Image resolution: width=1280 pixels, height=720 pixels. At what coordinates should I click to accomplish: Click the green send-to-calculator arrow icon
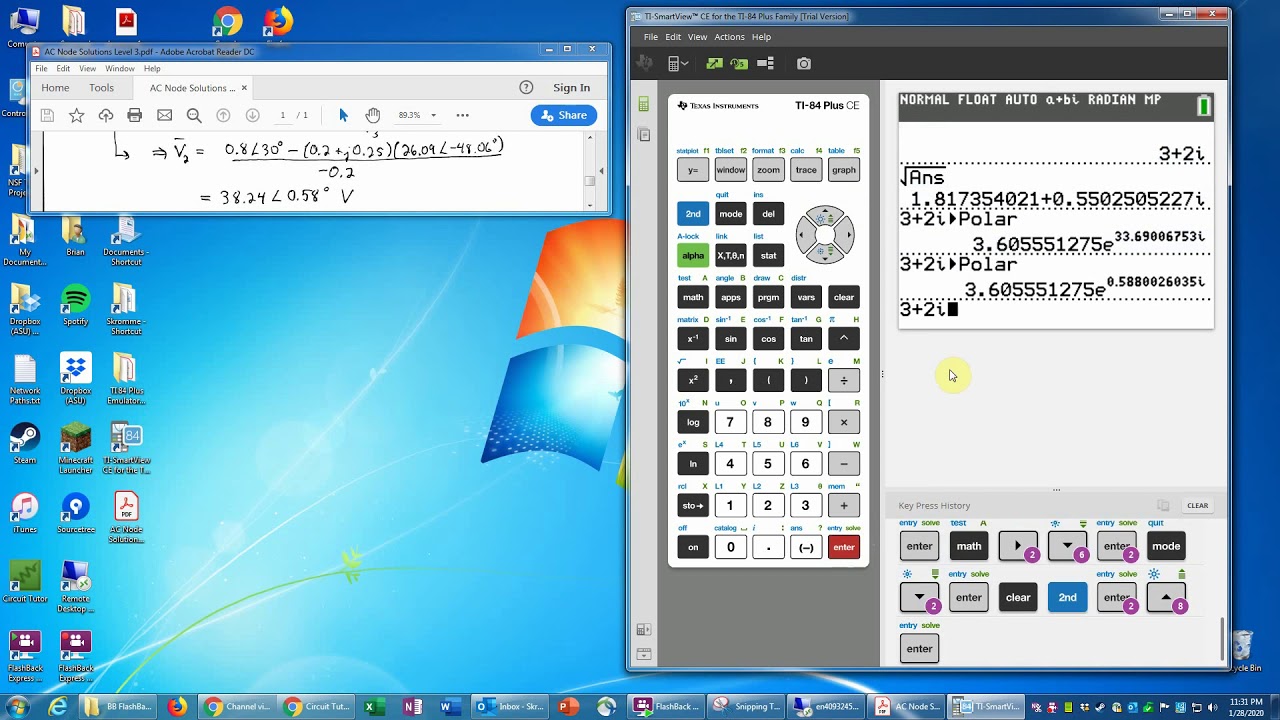tap(713, 63)
